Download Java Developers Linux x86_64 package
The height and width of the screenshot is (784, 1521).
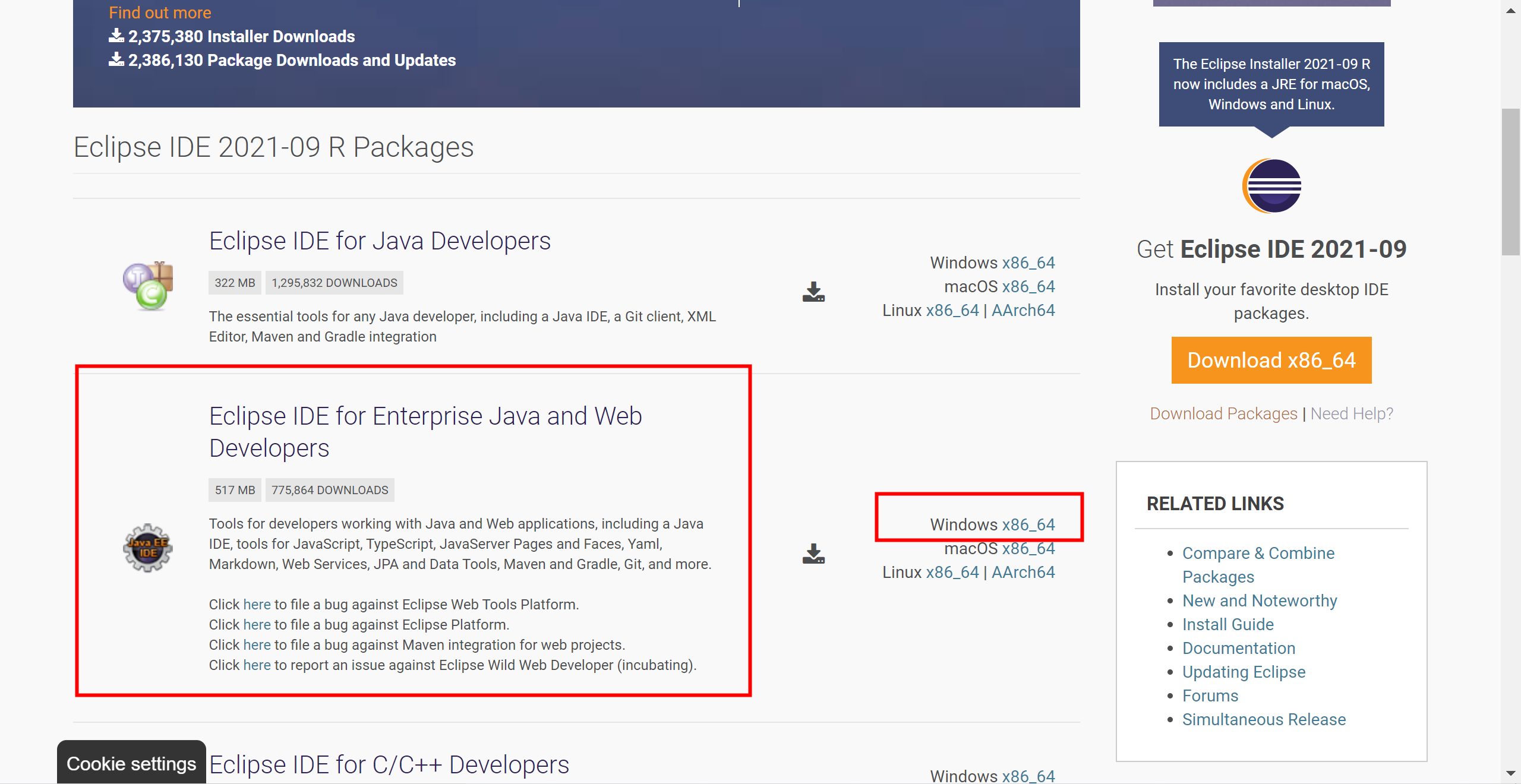(x=952, y=310)
